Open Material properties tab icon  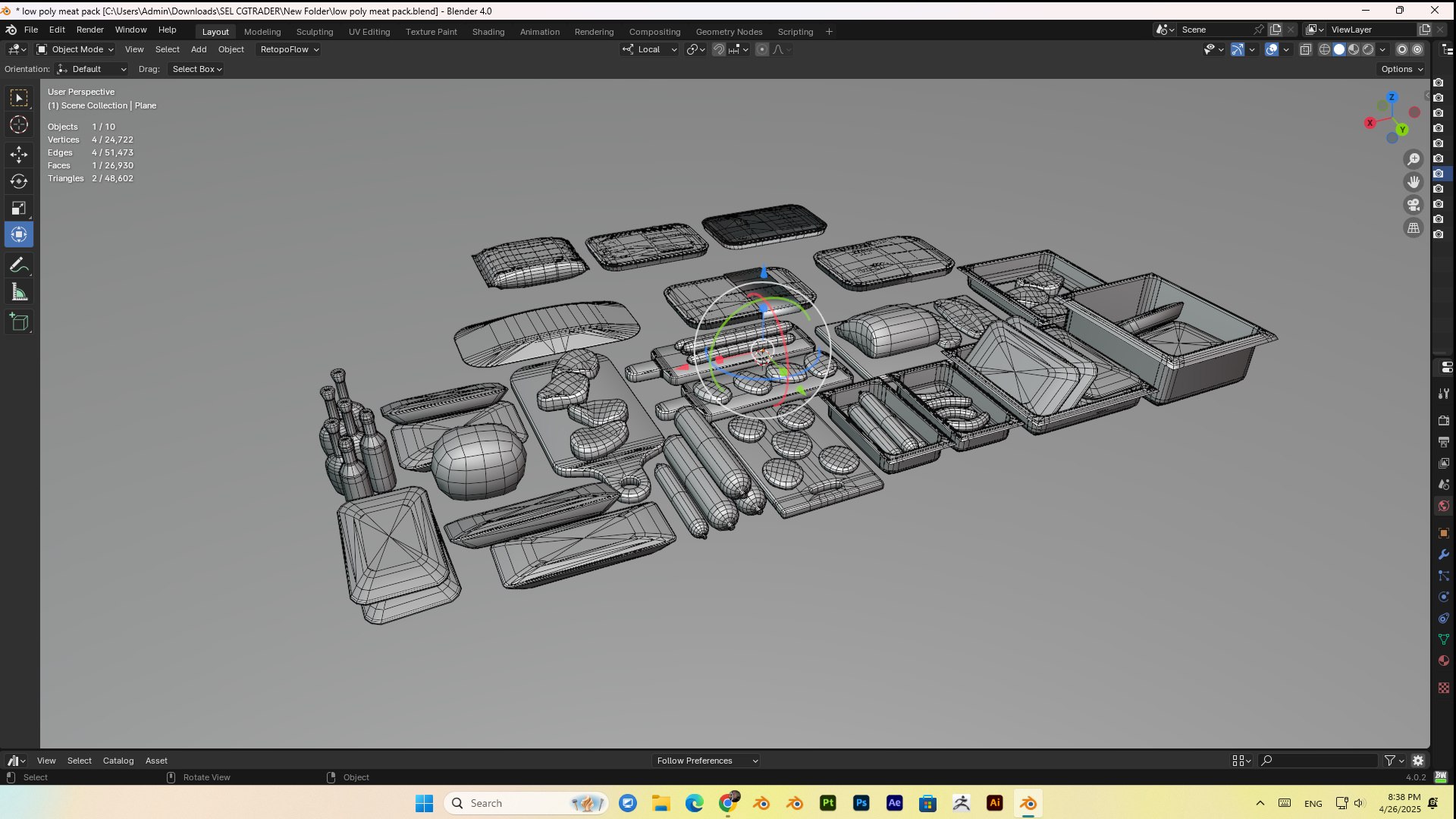coord(1444,661)
